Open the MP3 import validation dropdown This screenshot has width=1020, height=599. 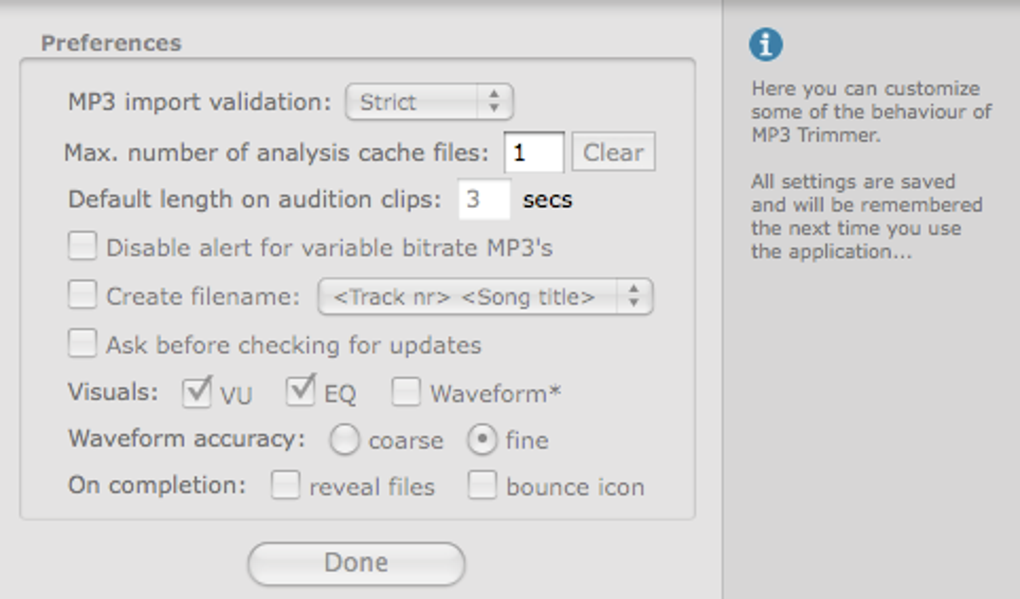(x=428, y=102)
